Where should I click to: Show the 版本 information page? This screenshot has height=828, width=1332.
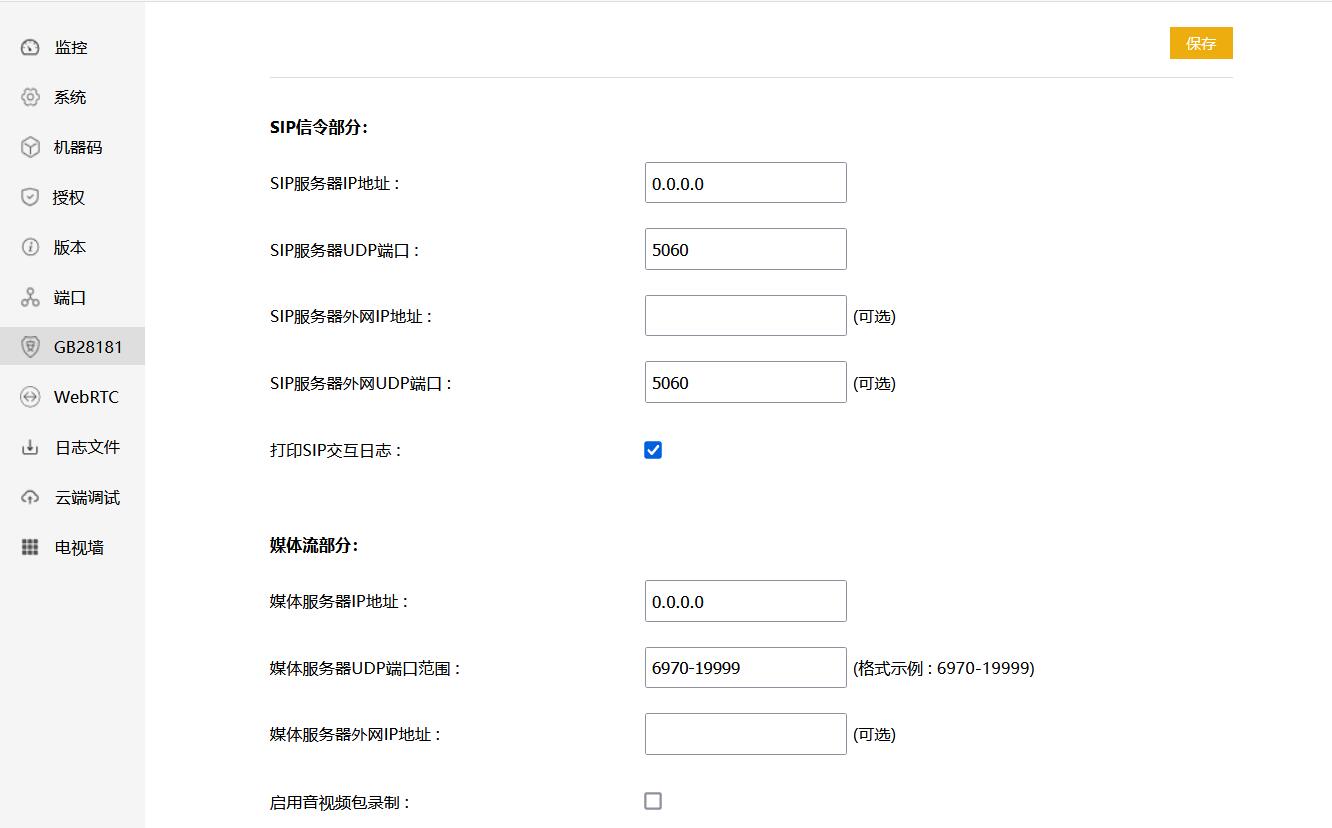(72, 247)
